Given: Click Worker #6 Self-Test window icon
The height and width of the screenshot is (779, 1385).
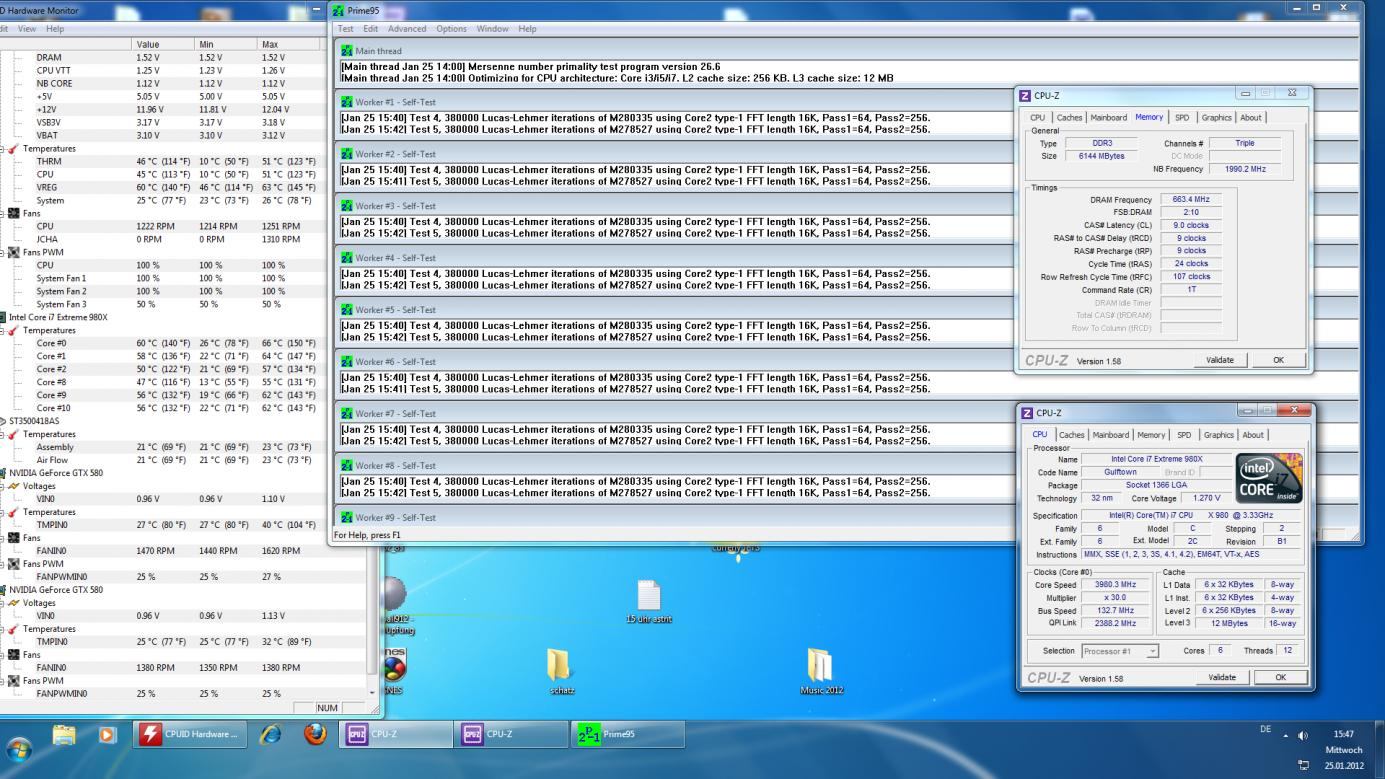Looking at the screenshot, I should 347,362.
